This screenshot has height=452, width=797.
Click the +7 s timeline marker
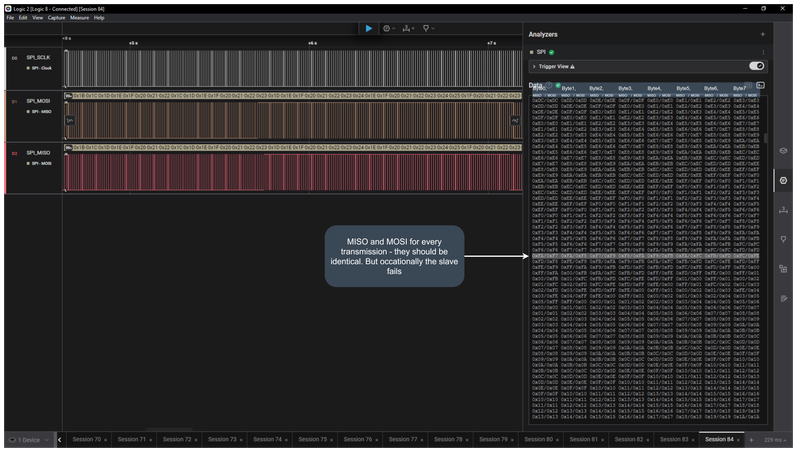click(491, 43)
